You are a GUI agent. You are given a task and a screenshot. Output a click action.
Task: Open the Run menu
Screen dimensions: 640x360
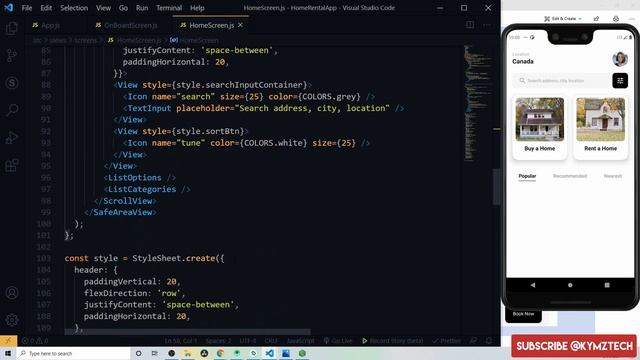click(x=142, y=8)
